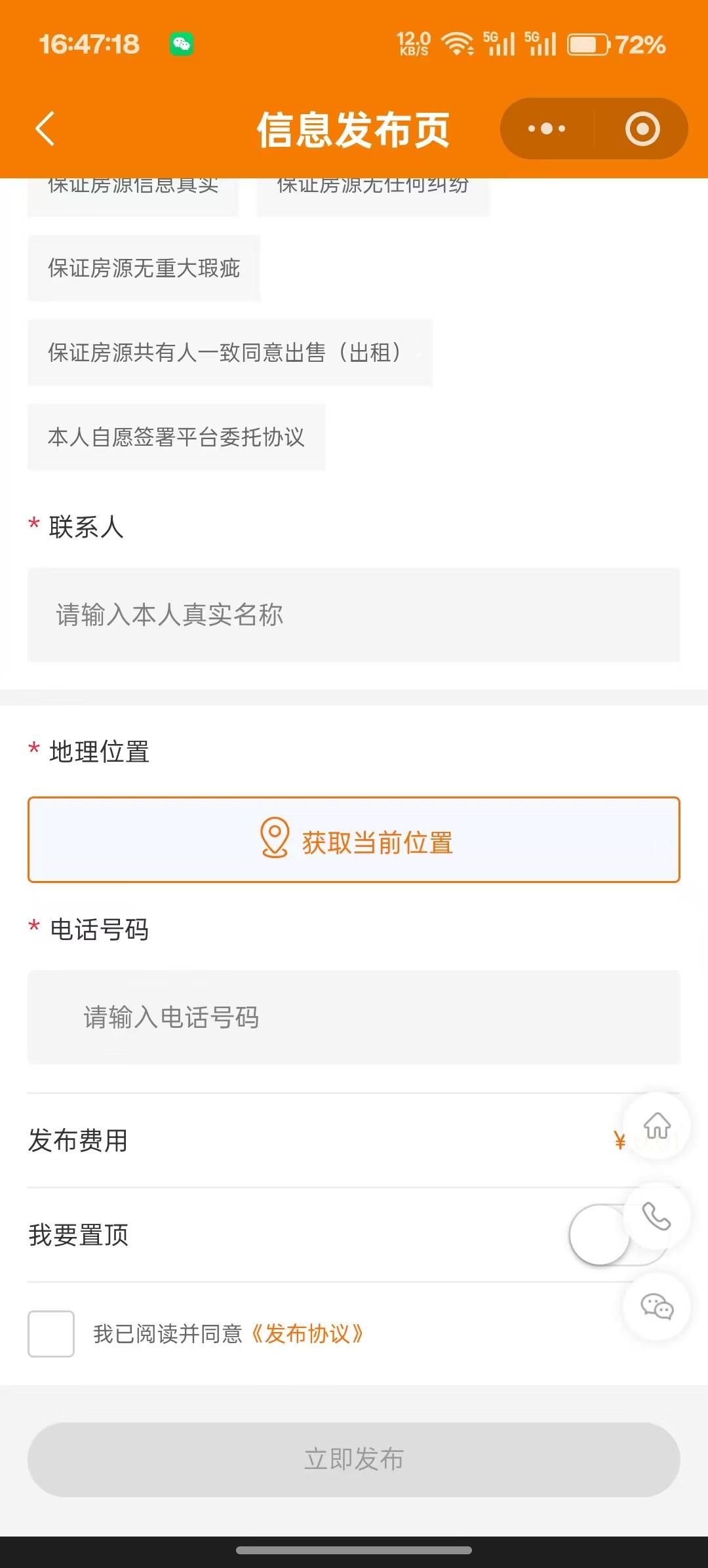Open the mini program three-dots menu

(547, 128)
